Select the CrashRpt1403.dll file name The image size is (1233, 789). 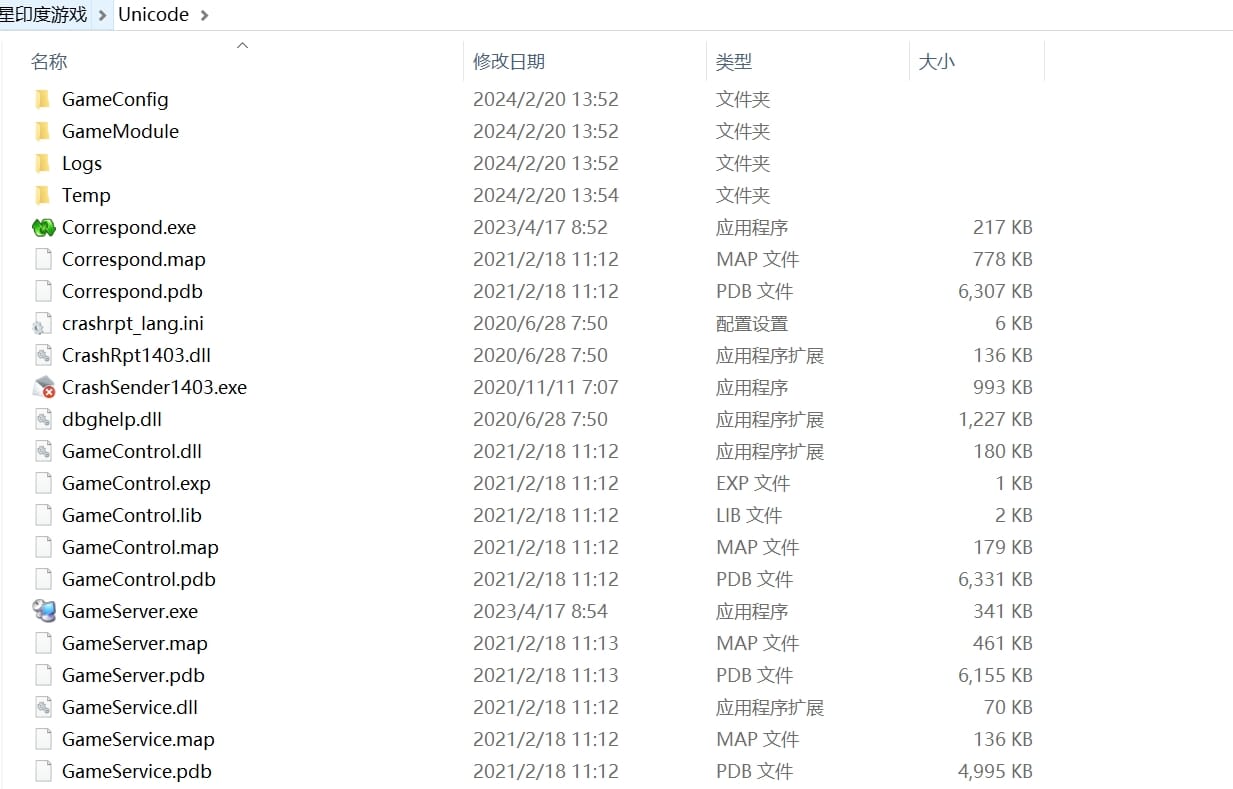click(136, 355)
